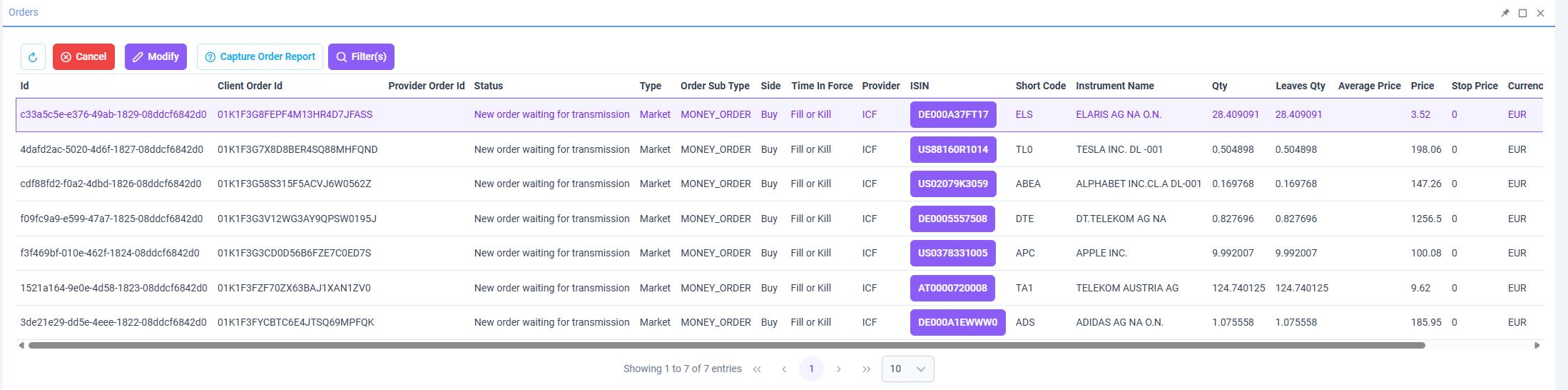
Task: Open the Filter(s) panel
Action: coord(361,57)
